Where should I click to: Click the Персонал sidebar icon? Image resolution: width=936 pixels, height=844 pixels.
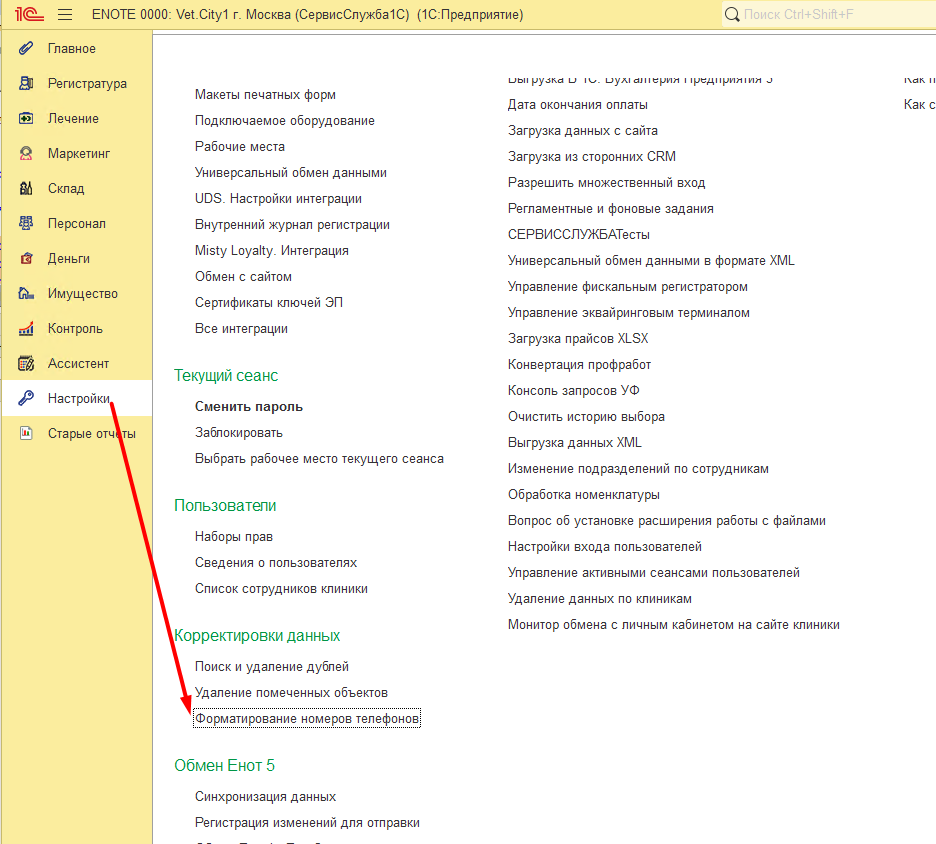[x=27, y=224]
